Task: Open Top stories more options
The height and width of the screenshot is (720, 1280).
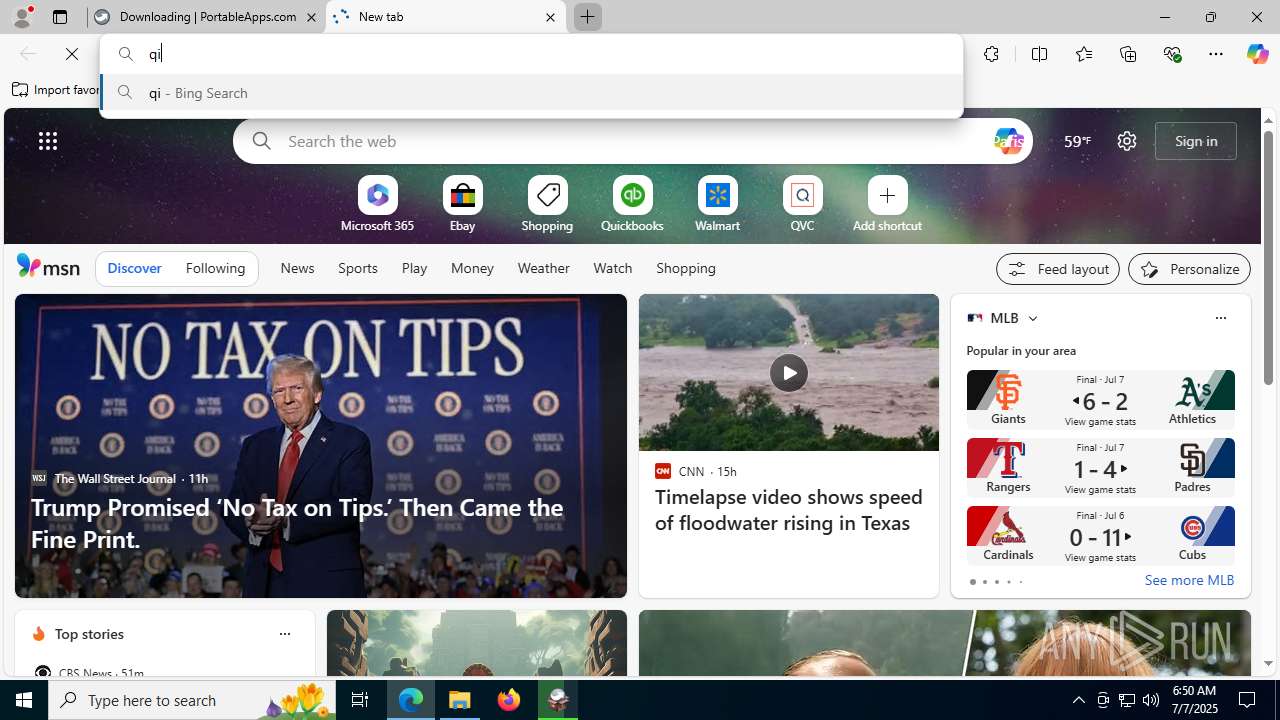Action: pos(284,634)
